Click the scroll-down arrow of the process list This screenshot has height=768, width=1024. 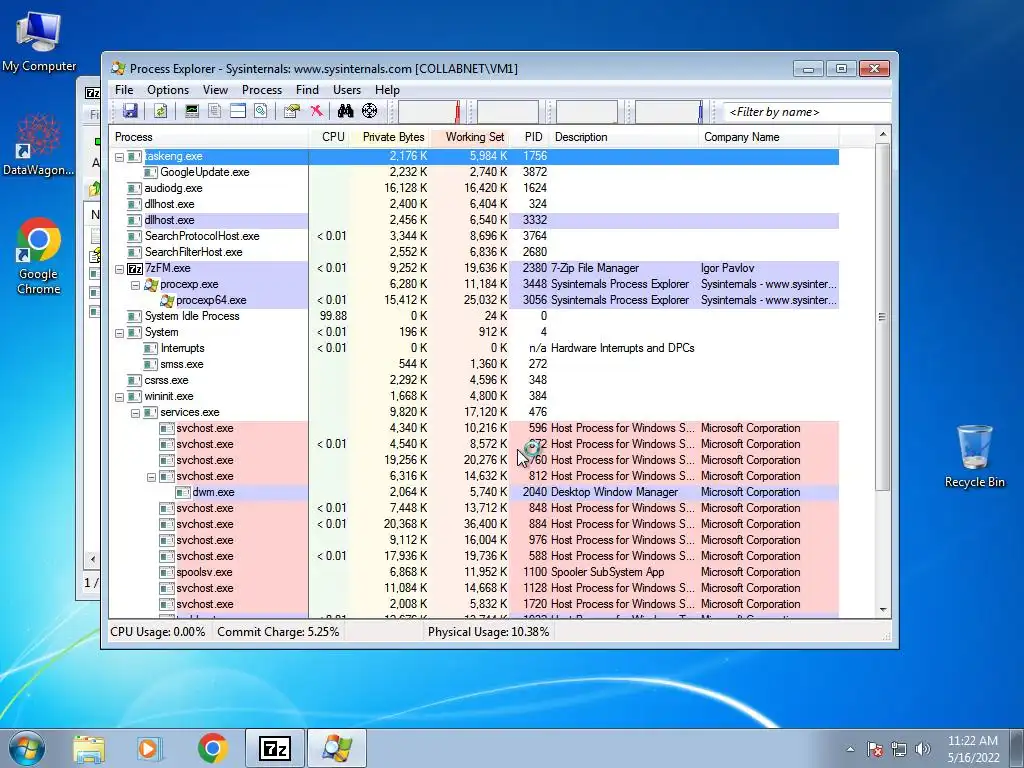click(x=883, y=610)
